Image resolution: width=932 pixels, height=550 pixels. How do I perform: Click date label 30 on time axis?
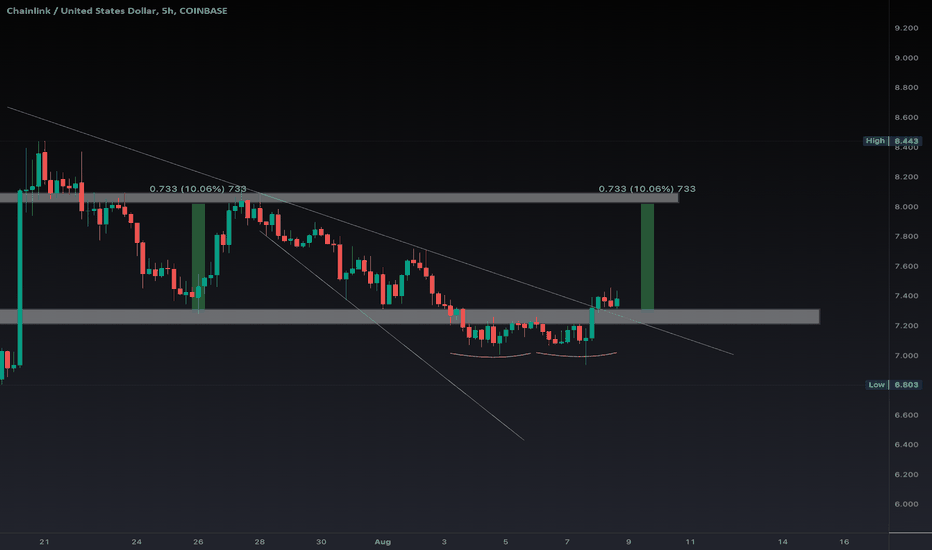click(321, 542)
